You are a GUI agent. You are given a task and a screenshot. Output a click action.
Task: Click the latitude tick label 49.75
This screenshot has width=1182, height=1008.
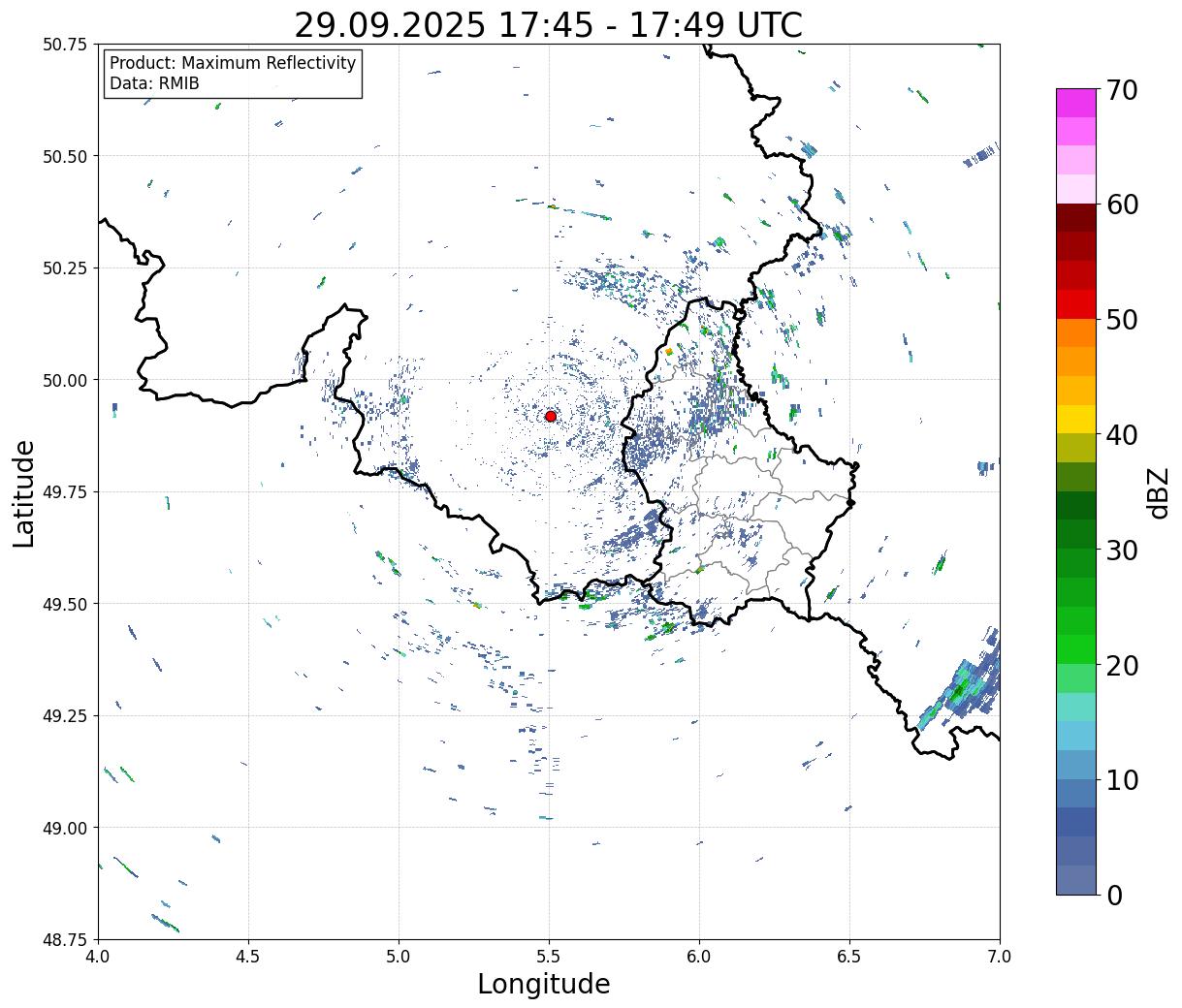[x=65, y=492]
